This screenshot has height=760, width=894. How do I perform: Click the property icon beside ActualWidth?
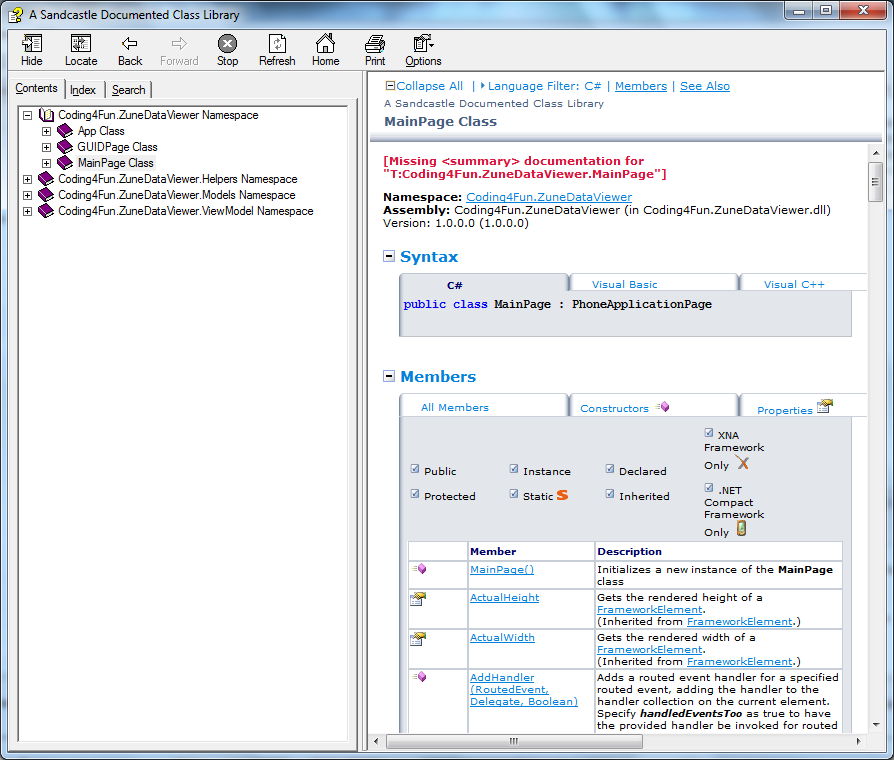coord(418,639)
